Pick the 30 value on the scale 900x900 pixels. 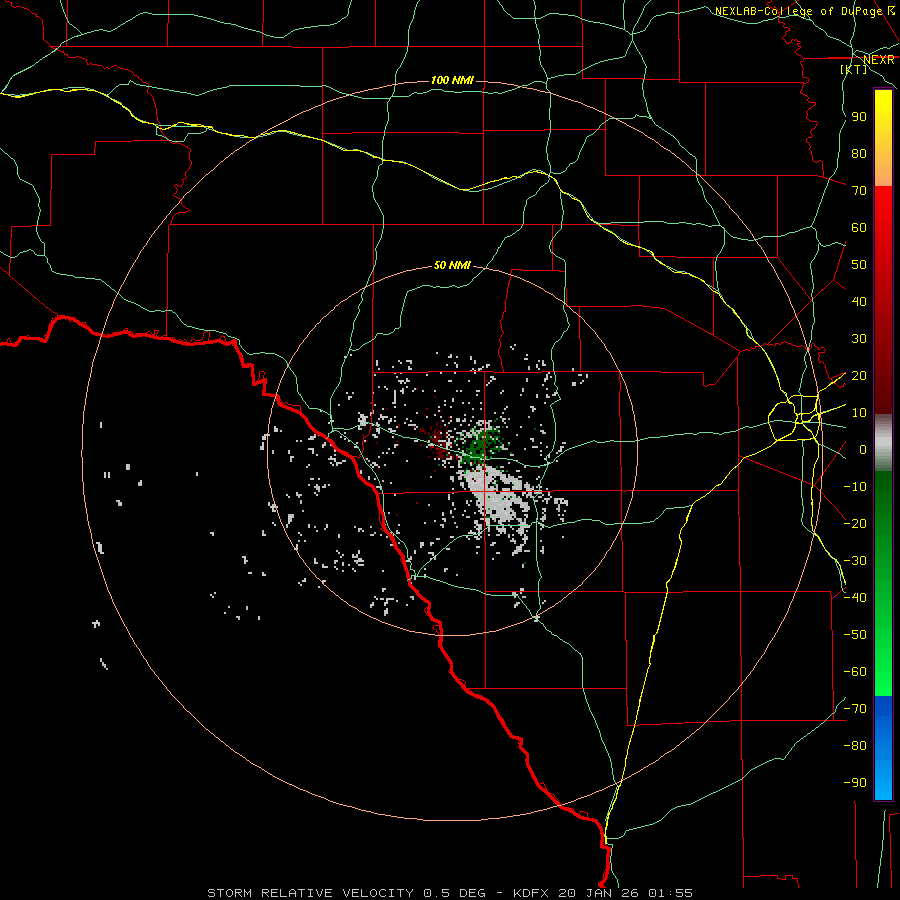(859, 339)
